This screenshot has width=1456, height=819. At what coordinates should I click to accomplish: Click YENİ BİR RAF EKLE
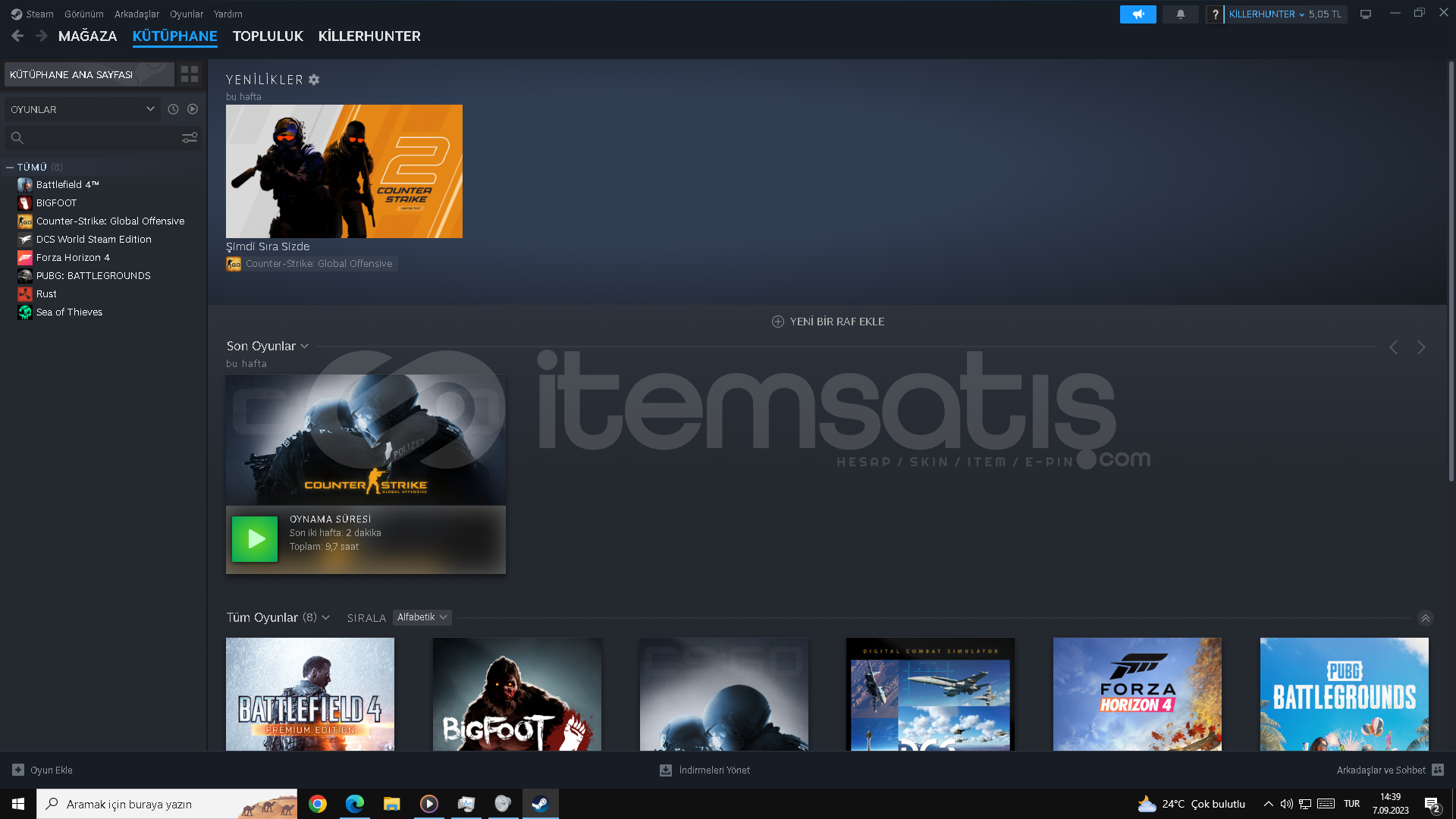(x=836, y=322)
